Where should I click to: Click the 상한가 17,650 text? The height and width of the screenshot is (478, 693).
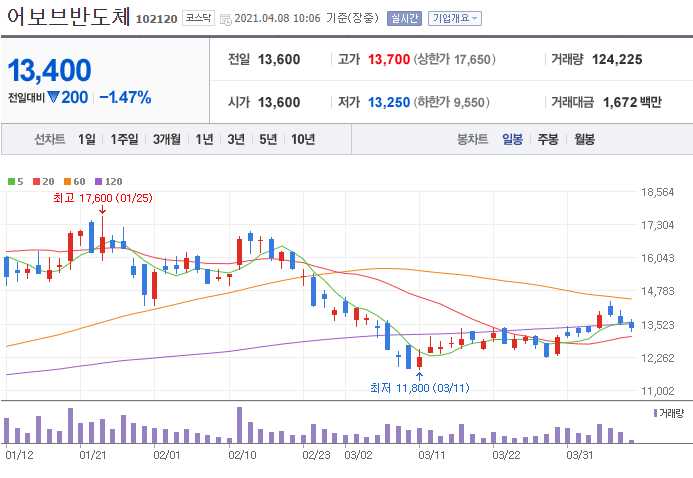455,59
